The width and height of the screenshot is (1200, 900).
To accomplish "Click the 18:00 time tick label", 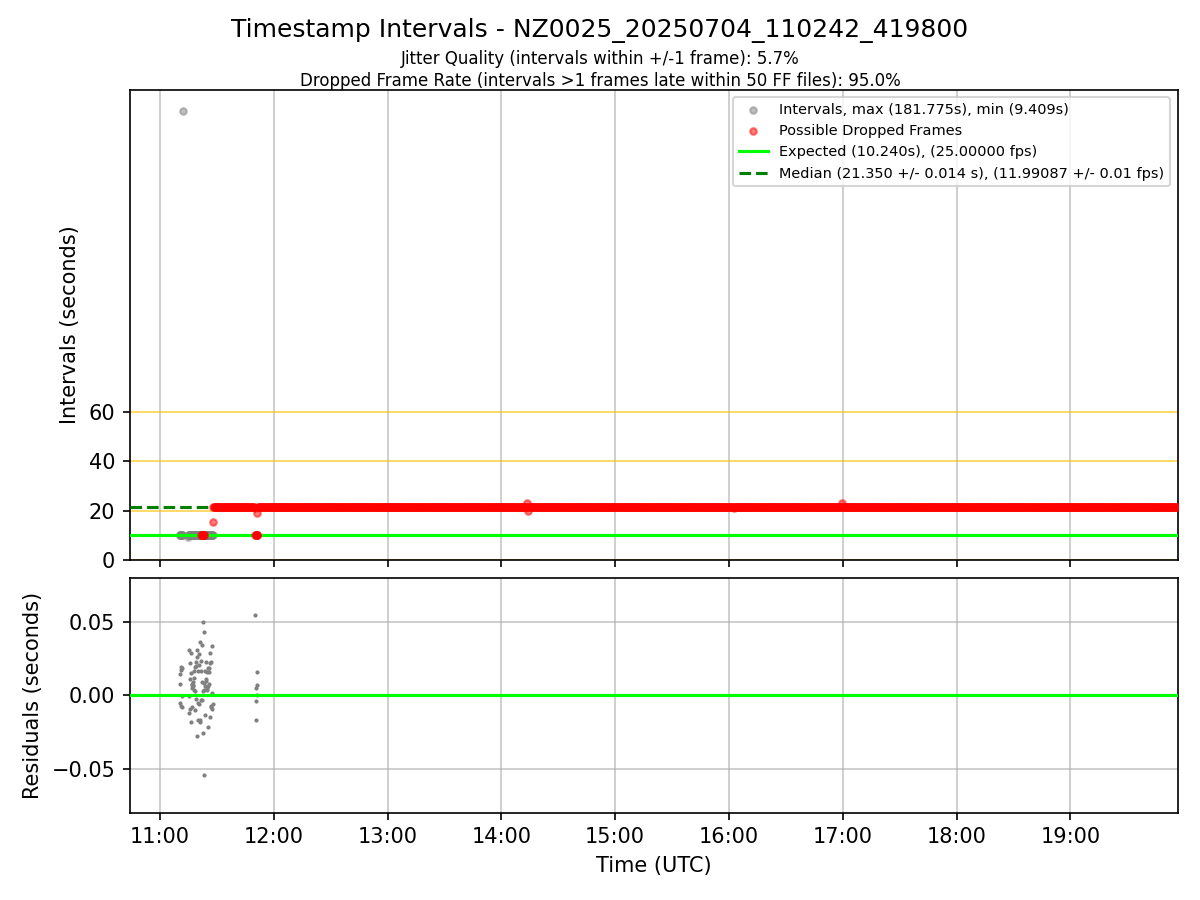I will pos(957,836).
